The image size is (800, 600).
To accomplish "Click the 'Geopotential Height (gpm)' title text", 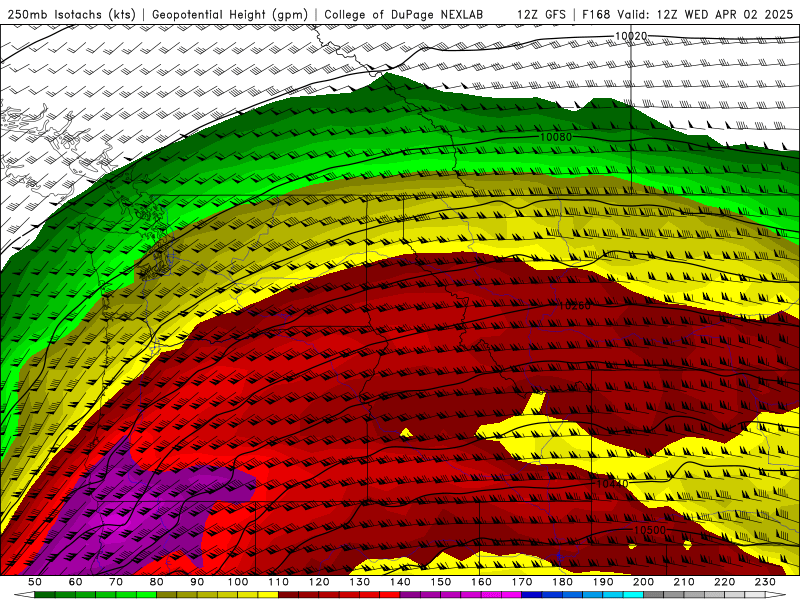I will coord(230,15).
